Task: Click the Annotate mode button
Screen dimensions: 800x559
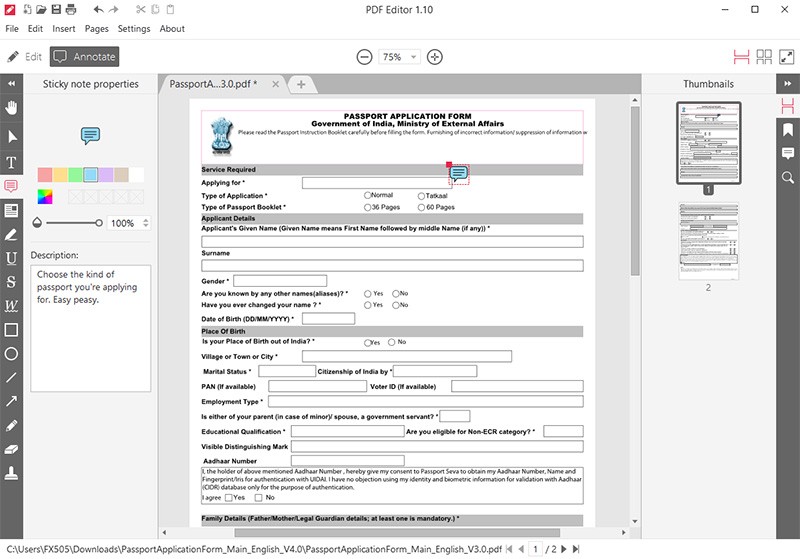Action: point(84,57)
